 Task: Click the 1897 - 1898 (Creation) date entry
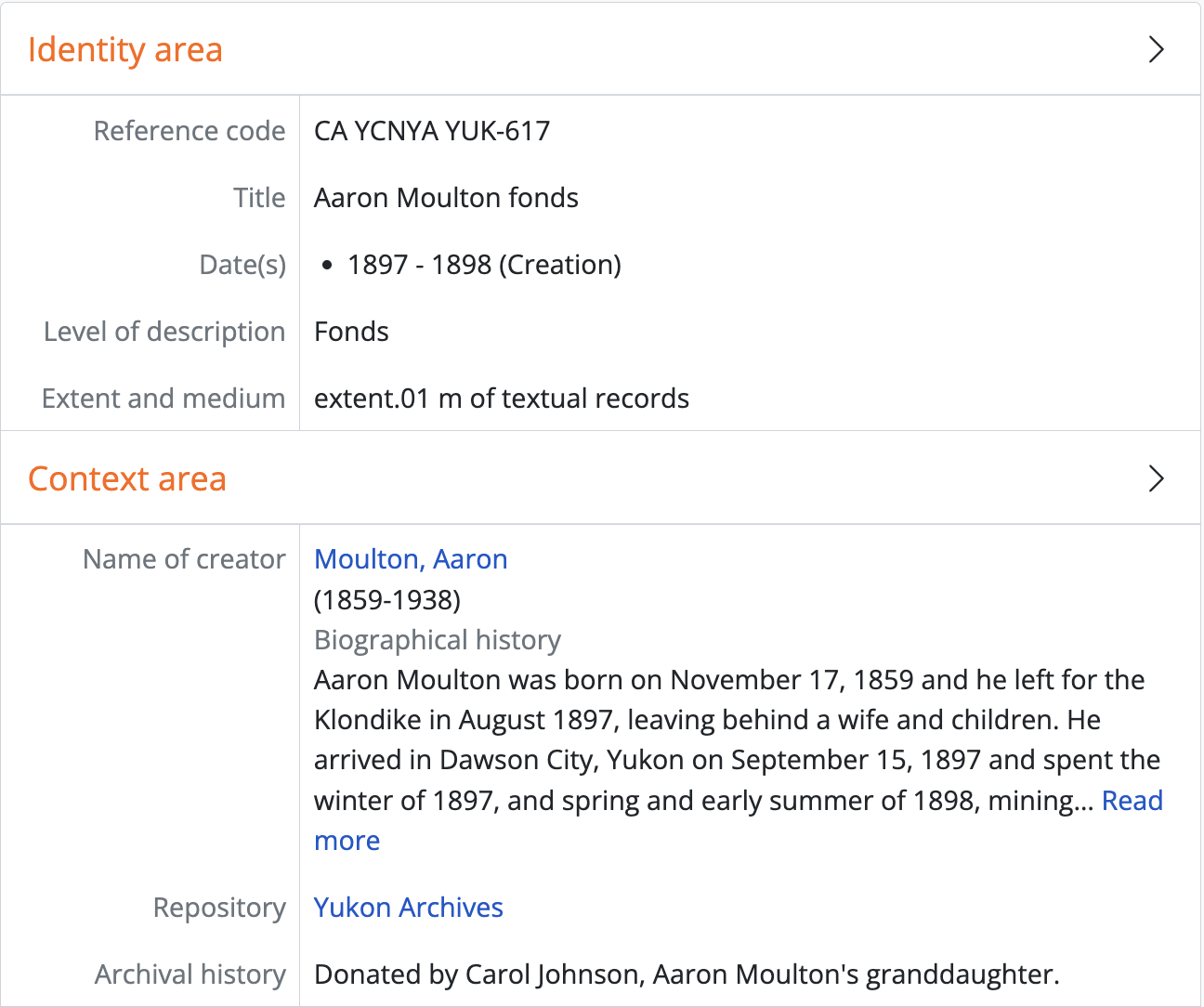pyautogui.click(x=484, y=265)
